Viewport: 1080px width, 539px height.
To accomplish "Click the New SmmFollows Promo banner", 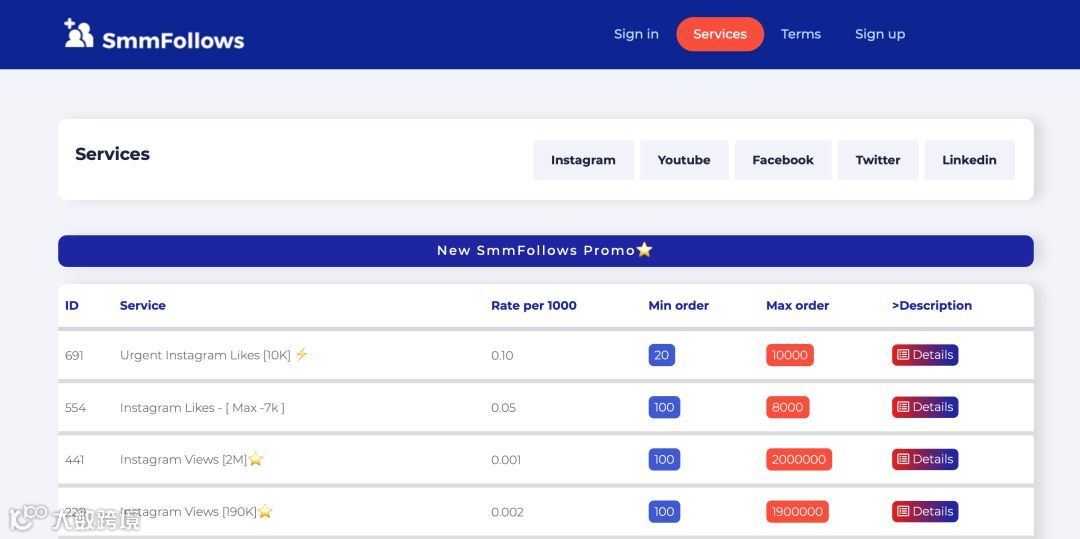I will tap(545, 251).
